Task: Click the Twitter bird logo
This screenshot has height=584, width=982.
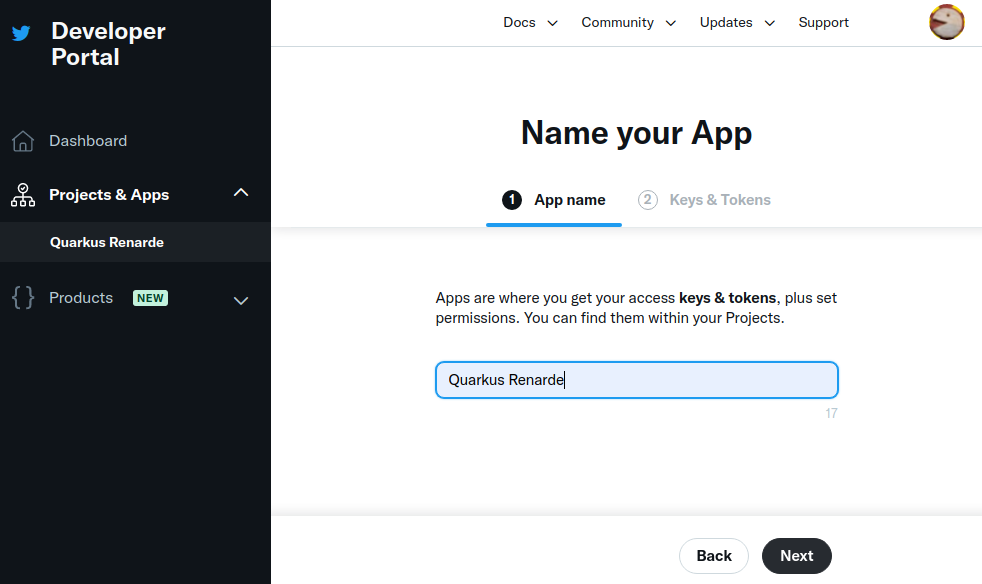Action: pos(21,33)
